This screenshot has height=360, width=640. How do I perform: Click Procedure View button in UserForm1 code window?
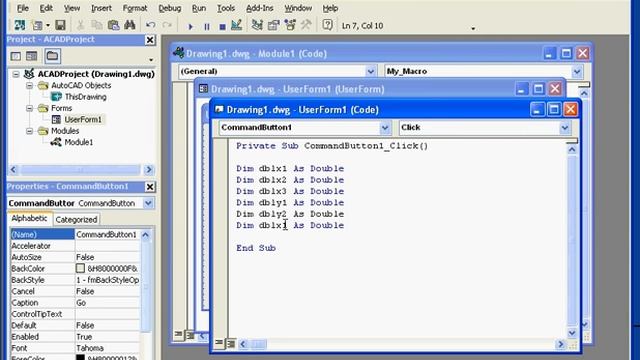click(x=219, y=343)
